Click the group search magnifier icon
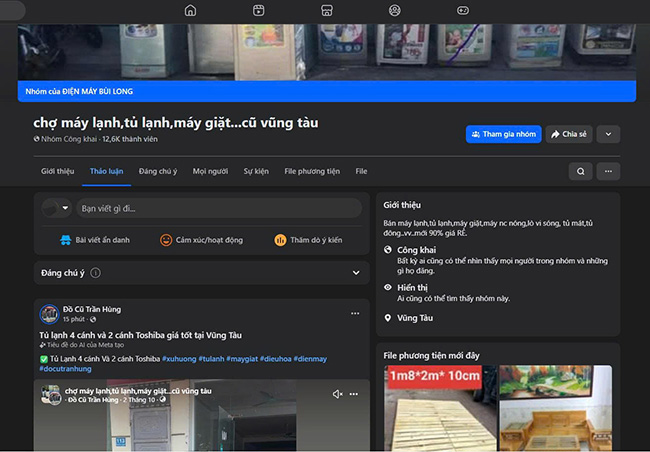Image resolution: width=650 pixels, height=452 pixels. [581, 171]
